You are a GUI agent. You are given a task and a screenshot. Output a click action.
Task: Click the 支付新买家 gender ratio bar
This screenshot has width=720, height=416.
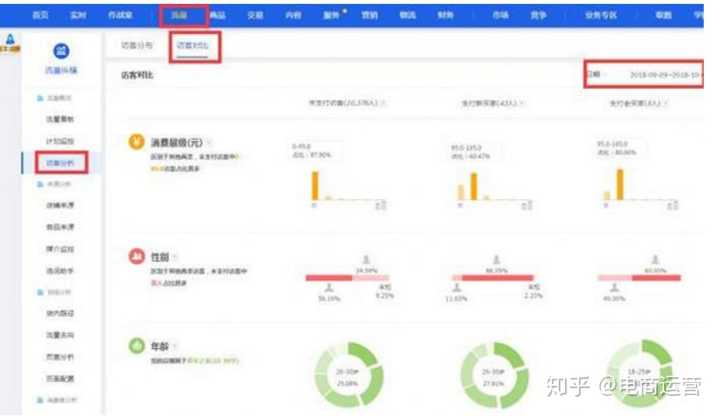493,278
